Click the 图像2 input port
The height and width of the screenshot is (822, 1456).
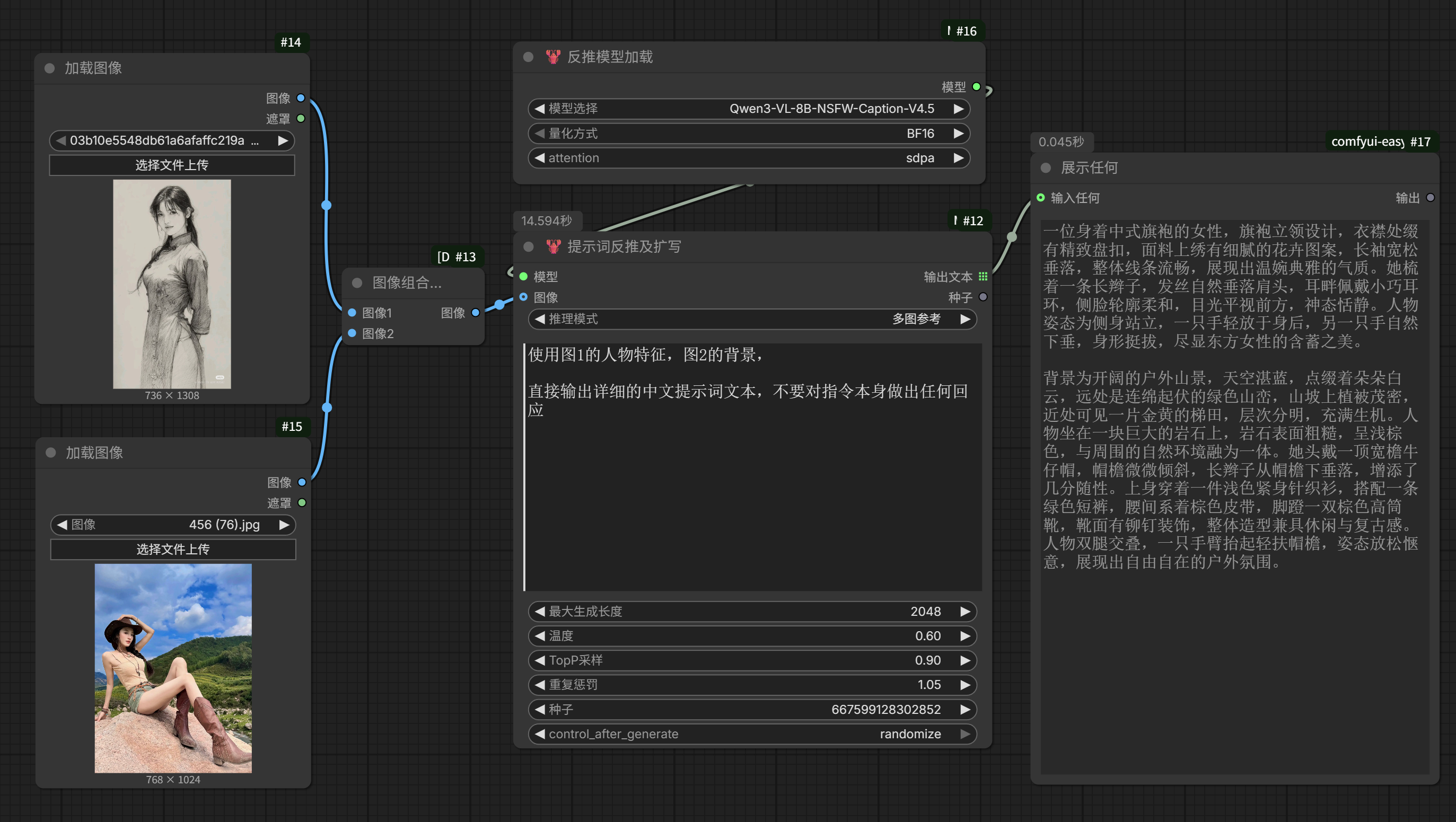[x=352, y=333]
